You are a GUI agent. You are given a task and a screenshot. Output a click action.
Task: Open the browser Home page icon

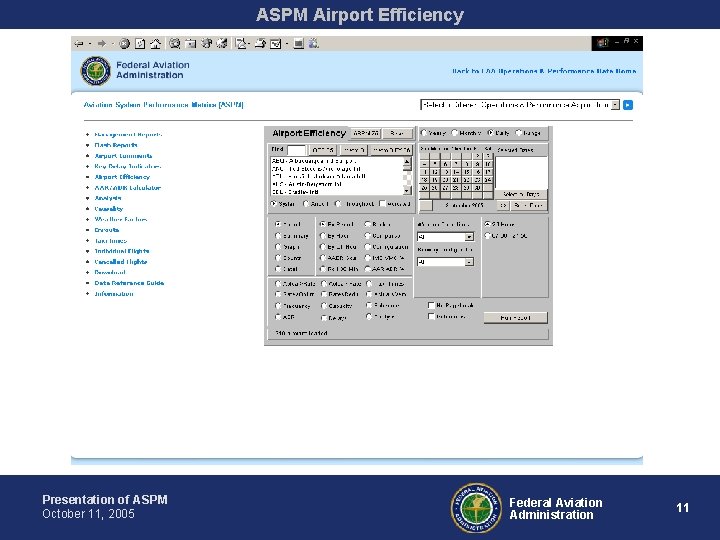coord(156,44)
